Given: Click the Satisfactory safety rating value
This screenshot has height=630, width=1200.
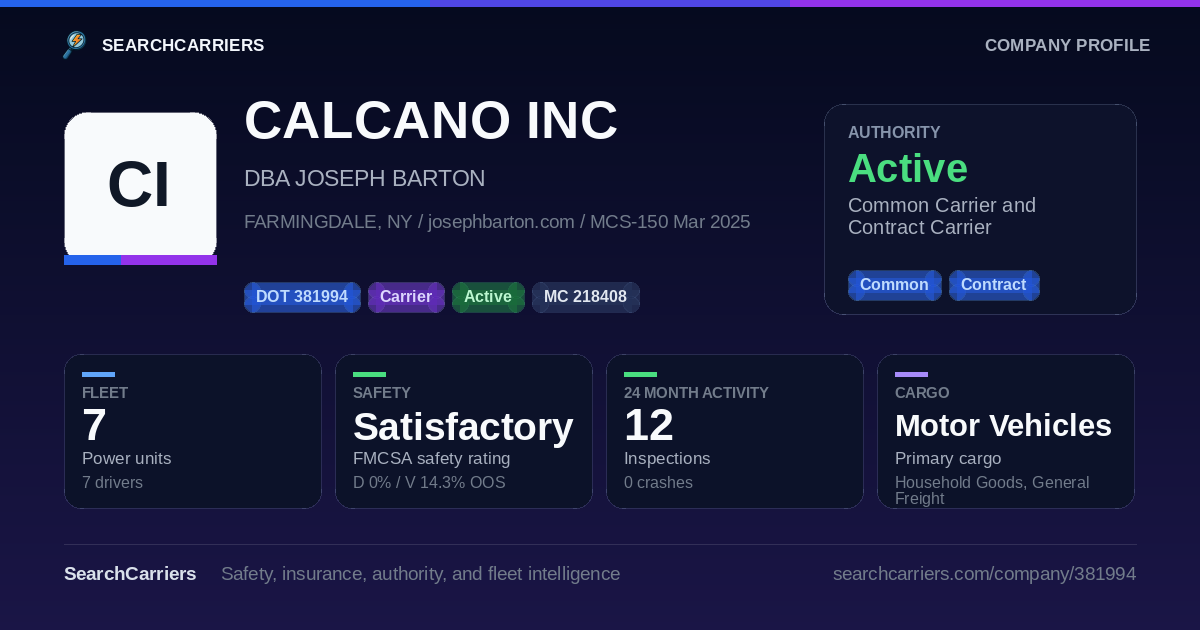Looking at the screenshot, I should pyautogui.click(x=463, y=427).
